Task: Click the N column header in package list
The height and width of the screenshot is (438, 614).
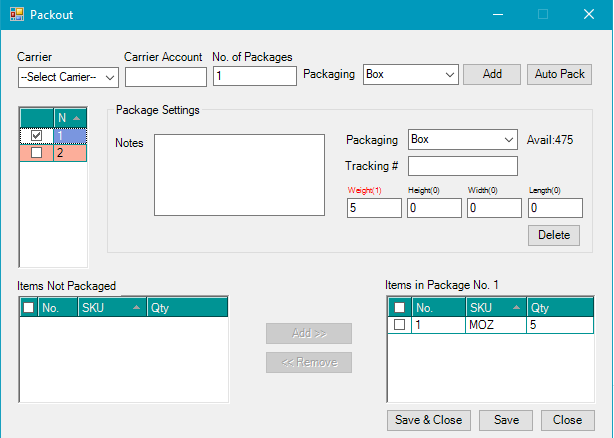Action: pyautogui.click(x=68, y=118)
